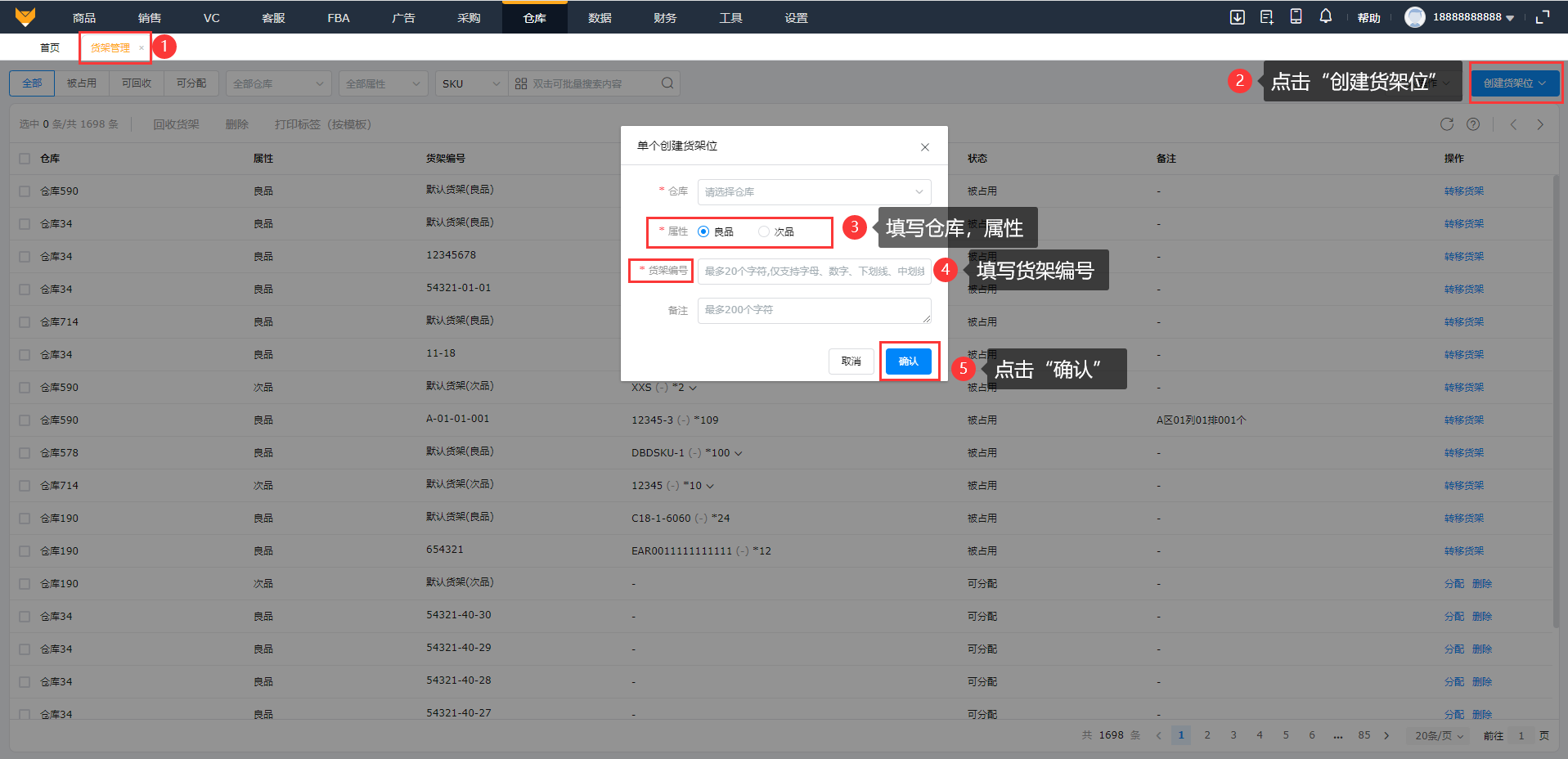
Task: Check the row for 仓库590 with 默认货架(良品)
Action: coord(25,191)
